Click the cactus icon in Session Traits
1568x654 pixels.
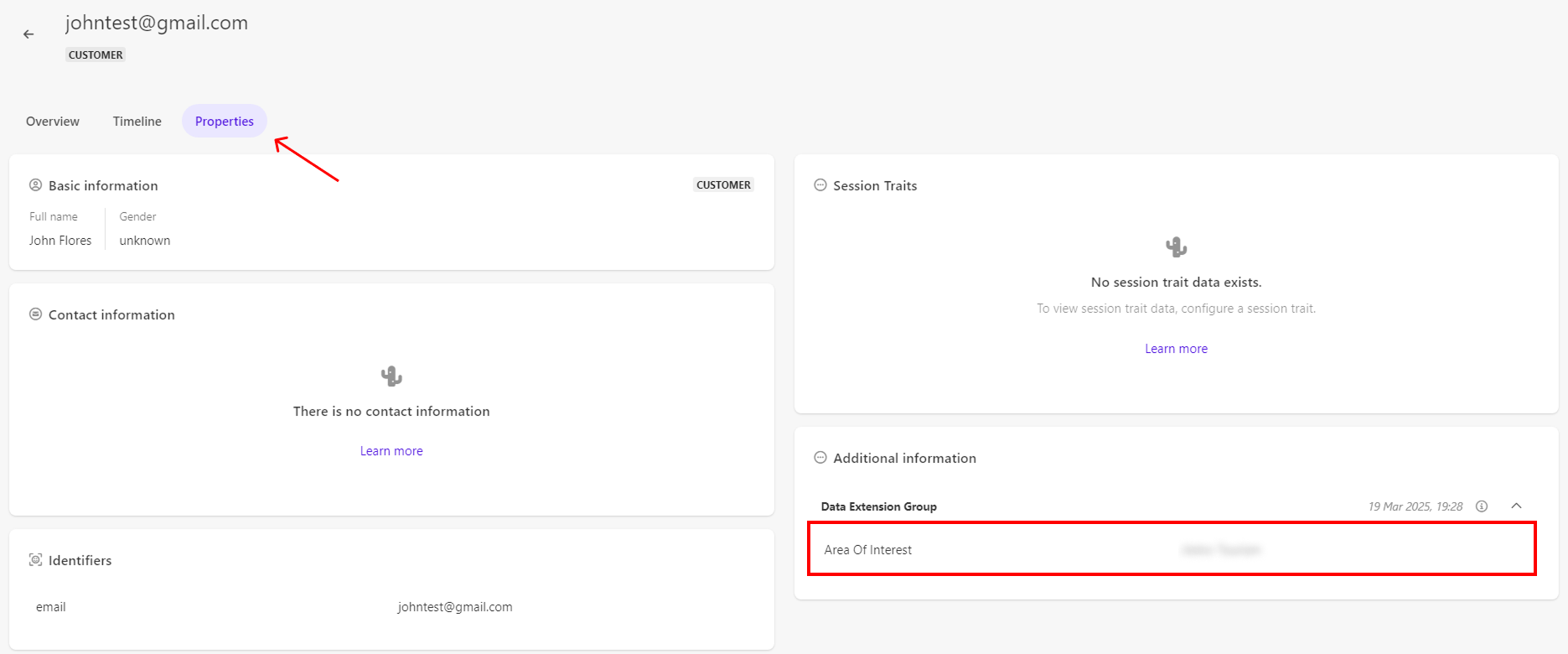coord(1177,247)
